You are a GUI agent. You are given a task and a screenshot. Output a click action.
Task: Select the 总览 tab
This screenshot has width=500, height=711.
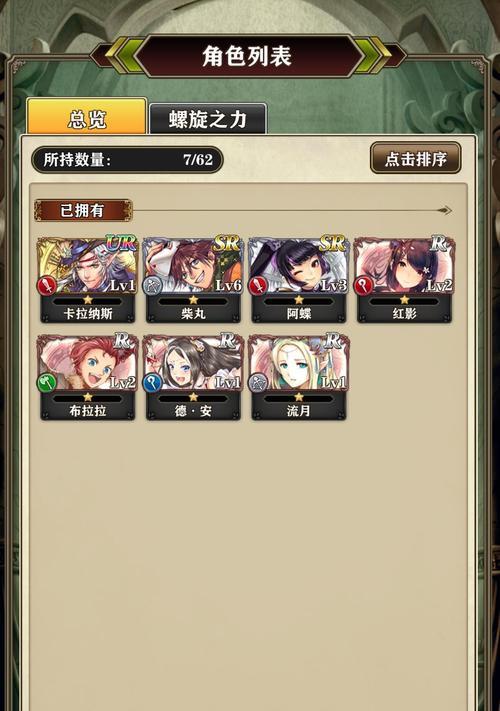tap(87, 117)
